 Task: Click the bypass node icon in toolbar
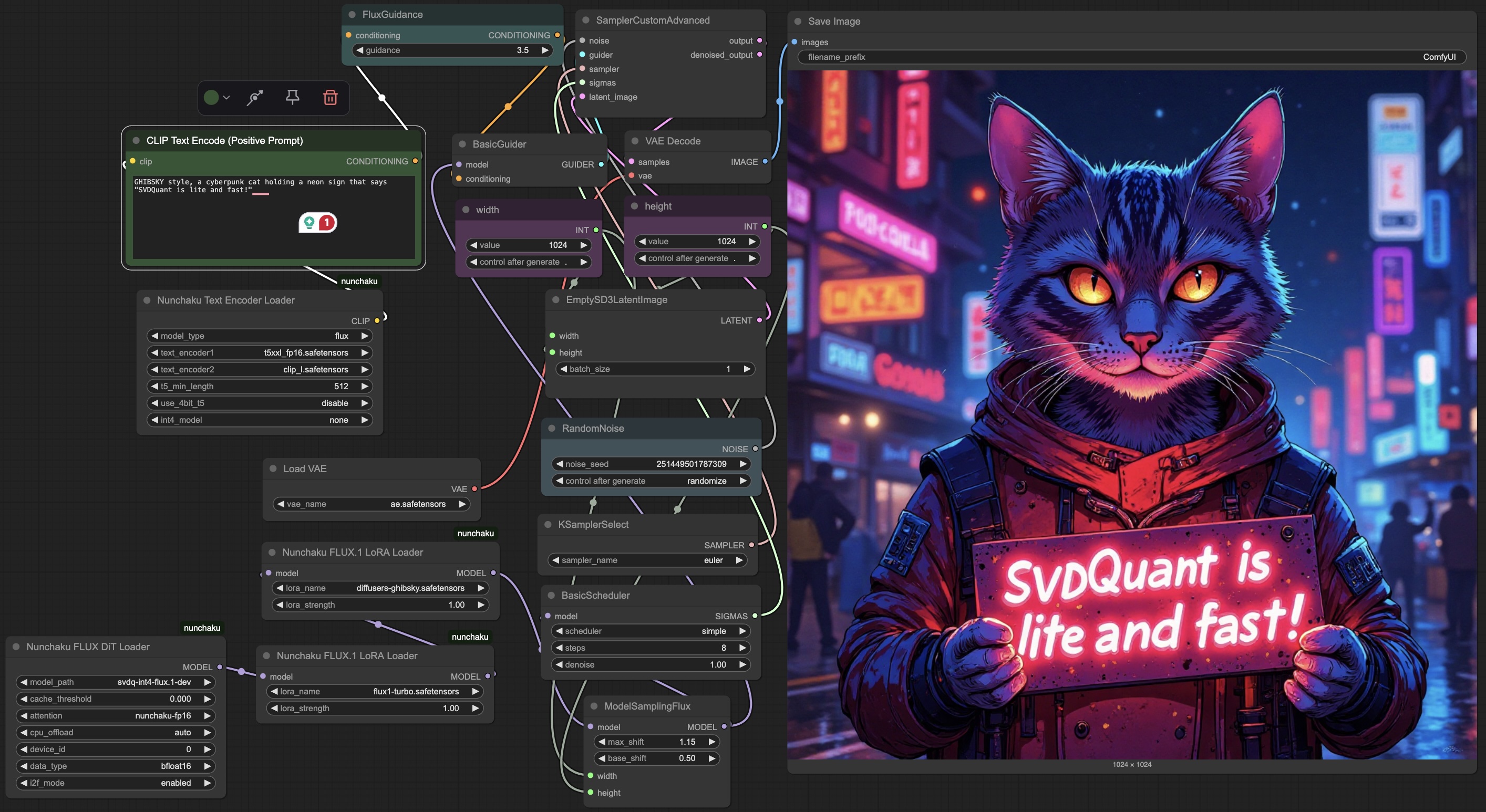tap(255, 98)
